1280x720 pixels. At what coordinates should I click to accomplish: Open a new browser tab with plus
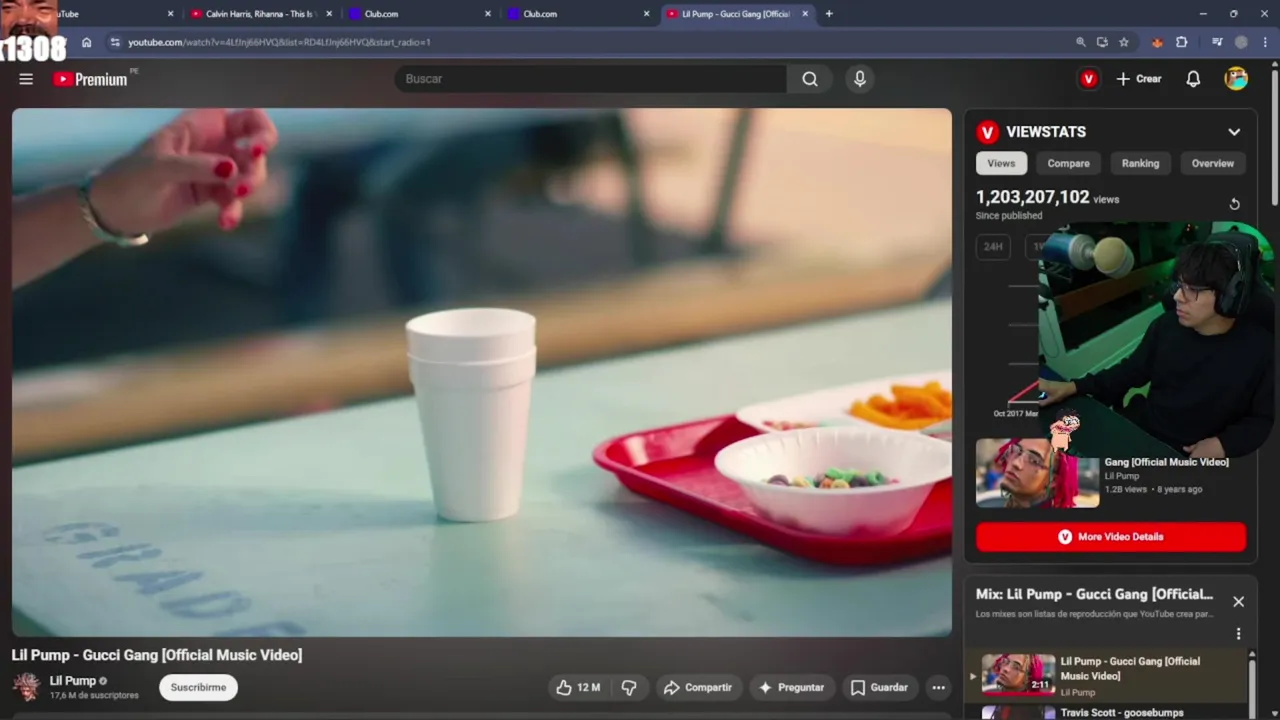(x=829, y=14)
